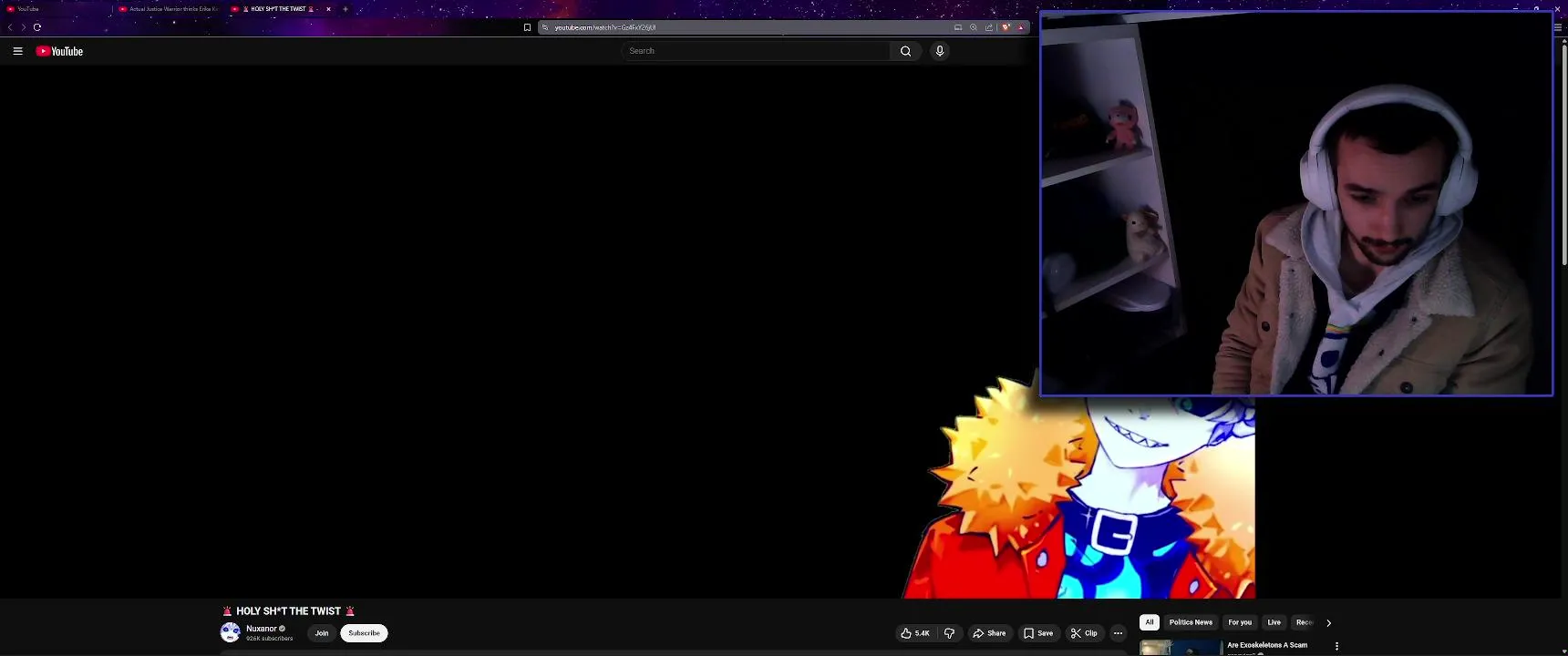Reload the page with the refresh icon
The width and height of the screenshot is (1568, 656).
(x=37, y=27)
